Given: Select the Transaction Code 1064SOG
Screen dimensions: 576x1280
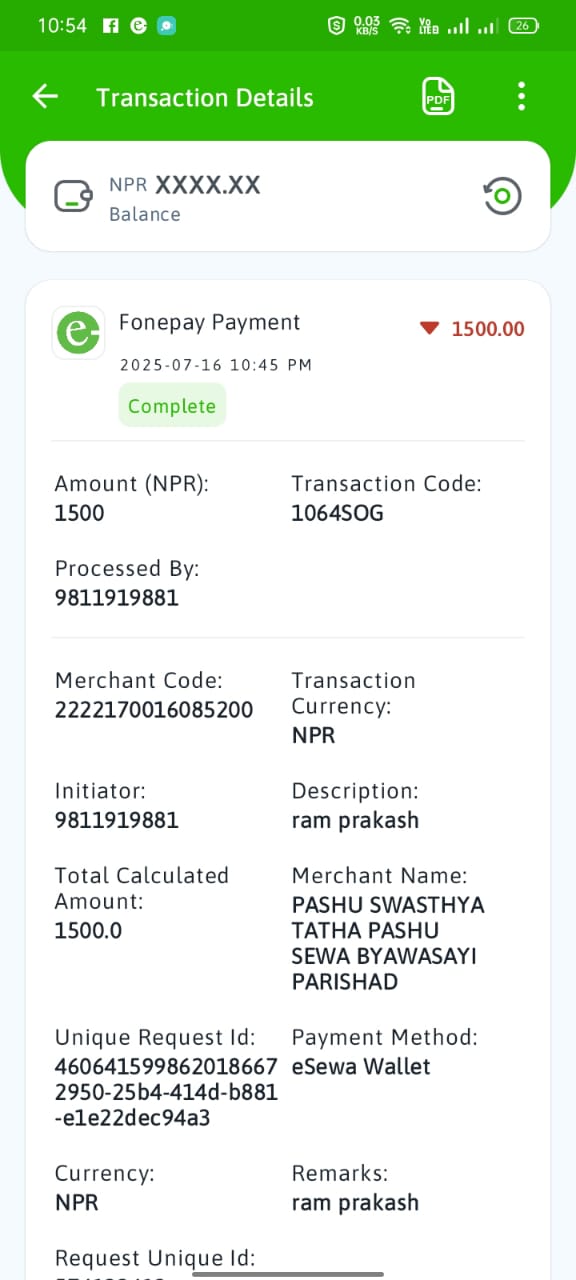Looking at the screenshot, I should pos(337,514).
